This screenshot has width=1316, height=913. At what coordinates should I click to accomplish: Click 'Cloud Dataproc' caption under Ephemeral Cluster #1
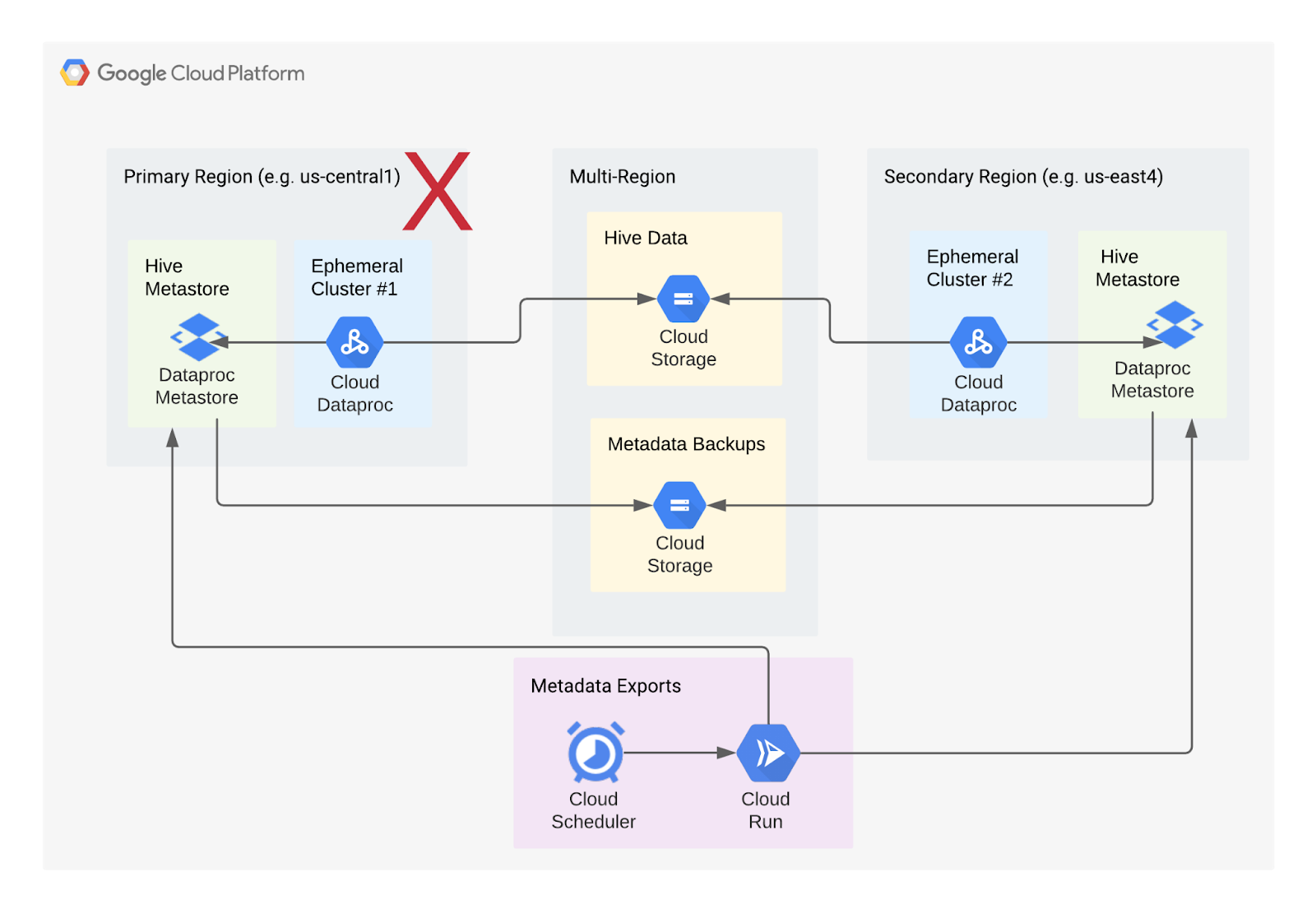point(354,393)
